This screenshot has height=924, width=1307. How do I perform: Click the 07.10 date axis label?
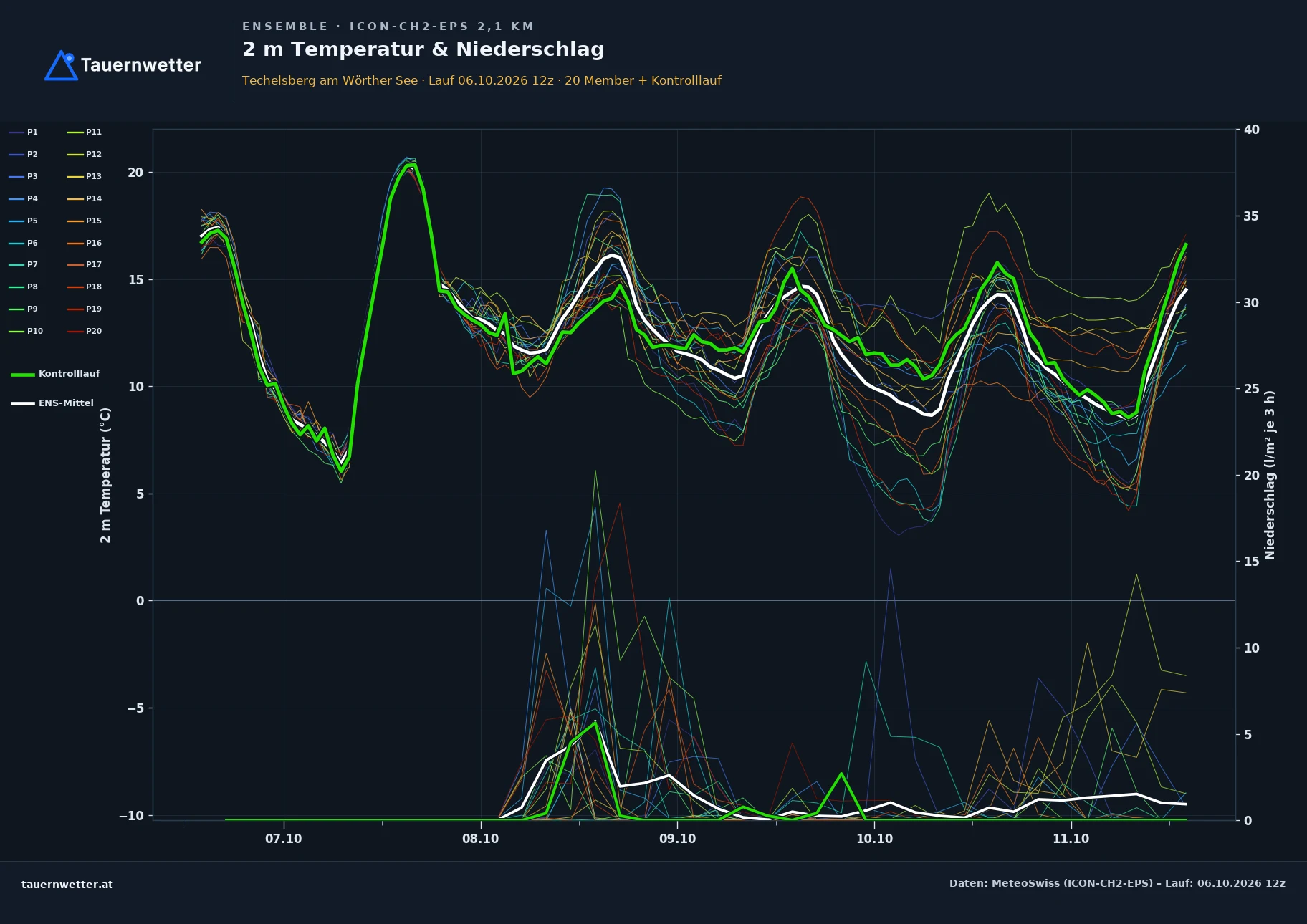pos(284,839)
